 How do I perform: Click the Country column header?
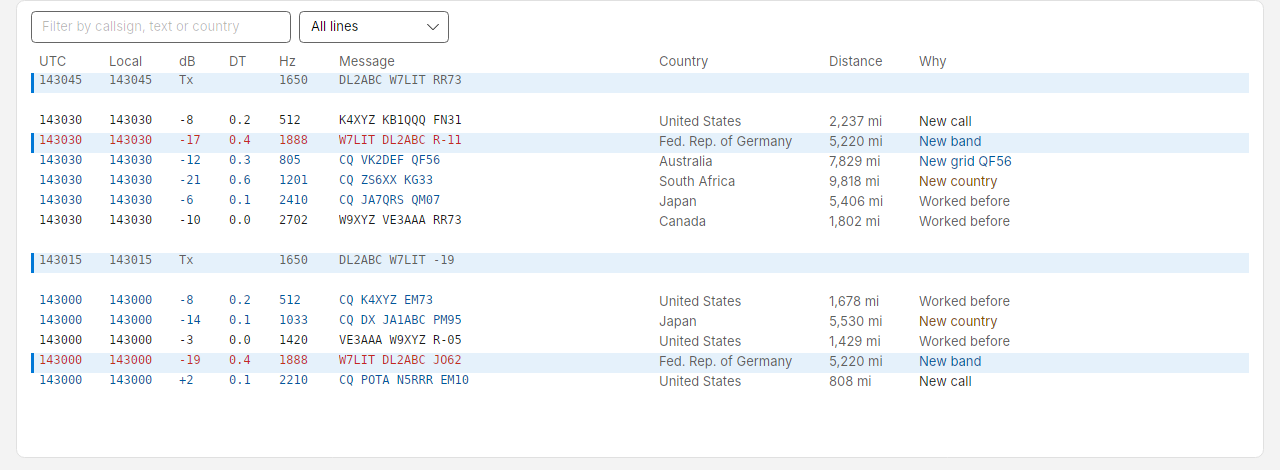tap(683, 61)
